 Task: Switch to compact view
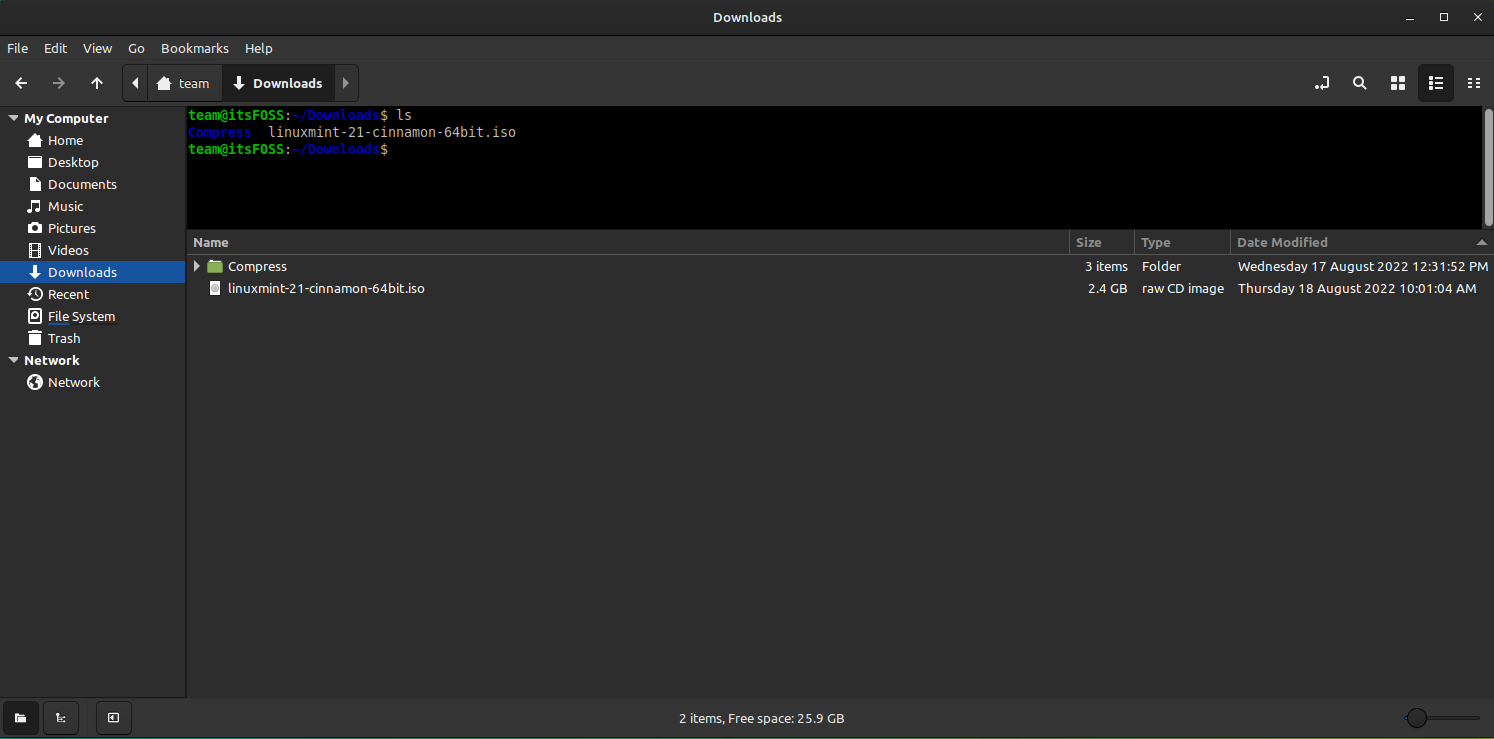[1473, 83]
